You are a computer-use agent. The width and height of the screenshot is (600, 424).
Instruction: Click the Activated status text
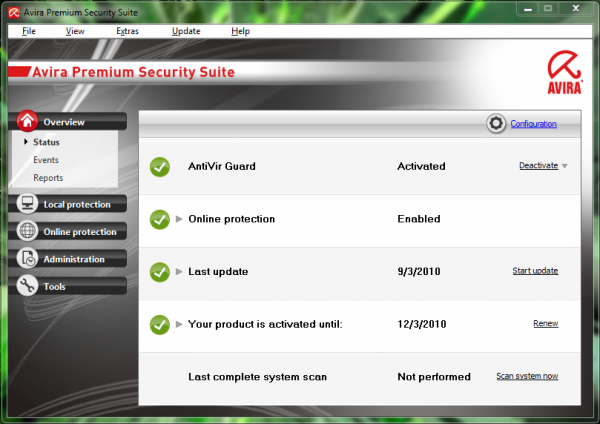tap(421, 166)
